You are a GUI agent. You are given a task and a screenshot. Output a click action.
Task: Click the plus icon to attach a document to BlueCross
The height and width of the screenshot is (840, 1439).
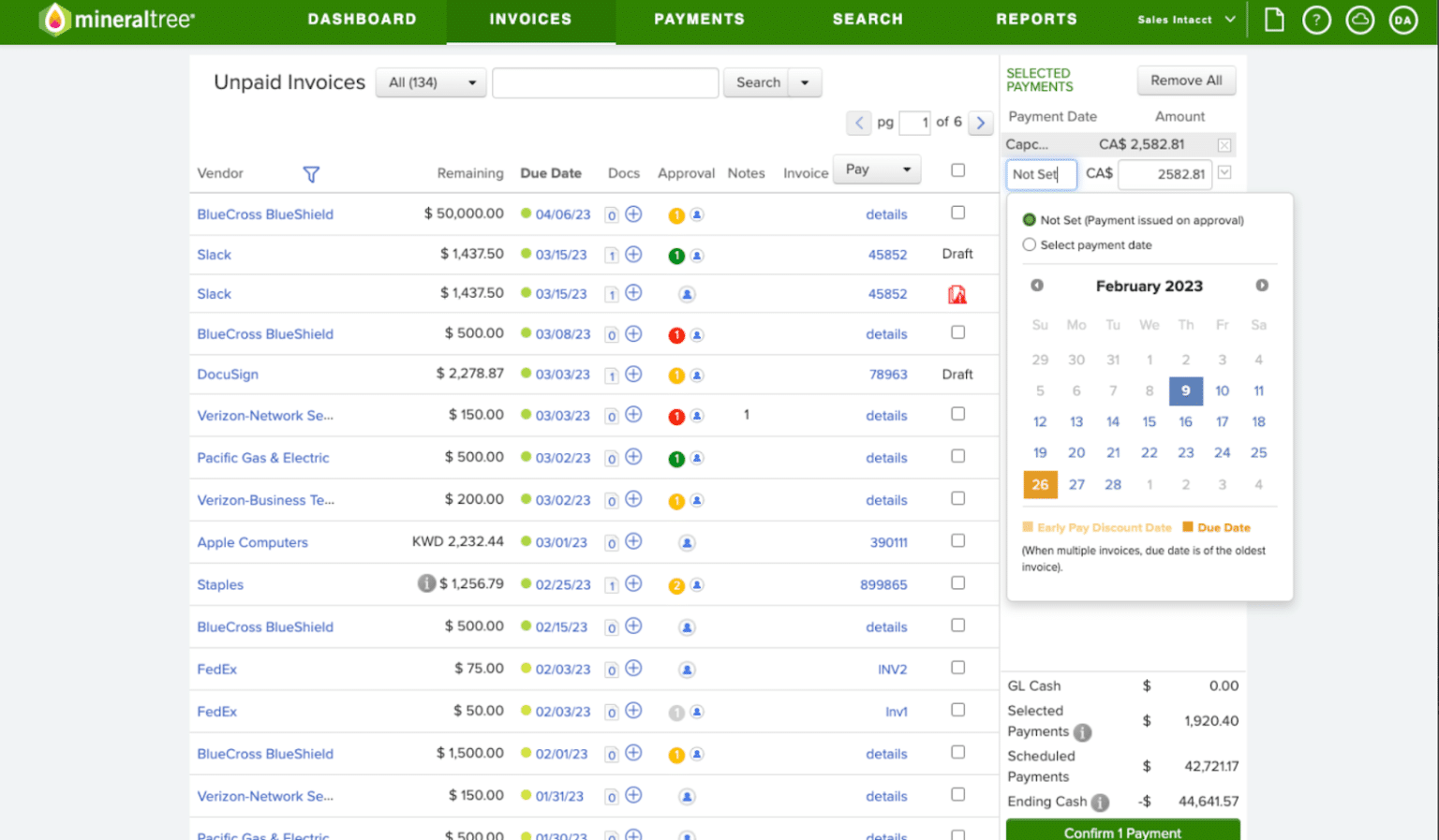click(x=634, y=214)
